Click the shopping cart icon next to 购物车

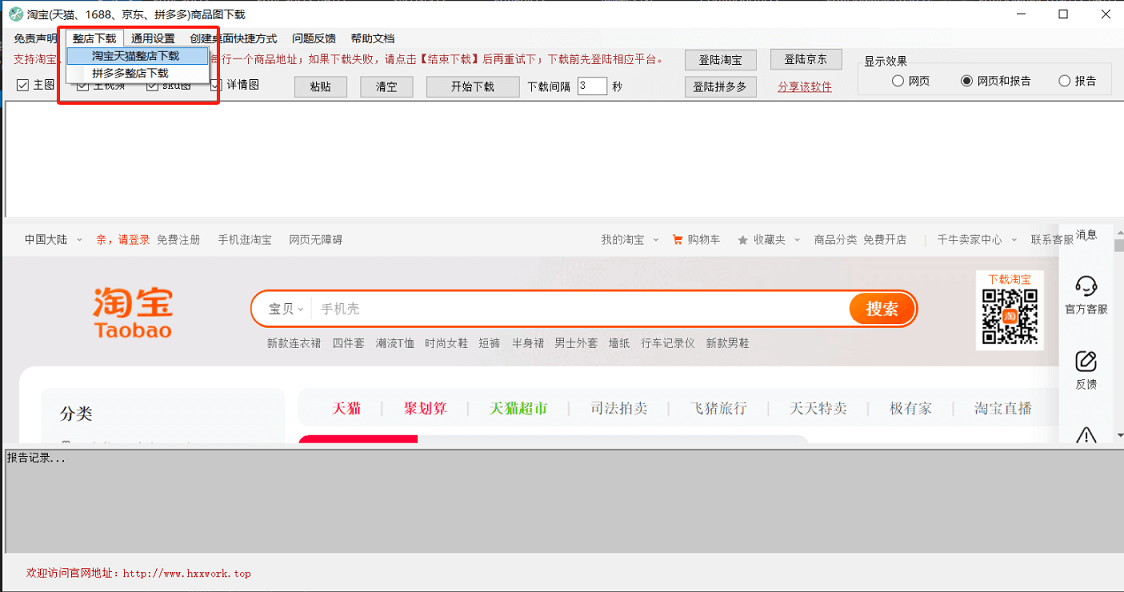pos(677,239)
